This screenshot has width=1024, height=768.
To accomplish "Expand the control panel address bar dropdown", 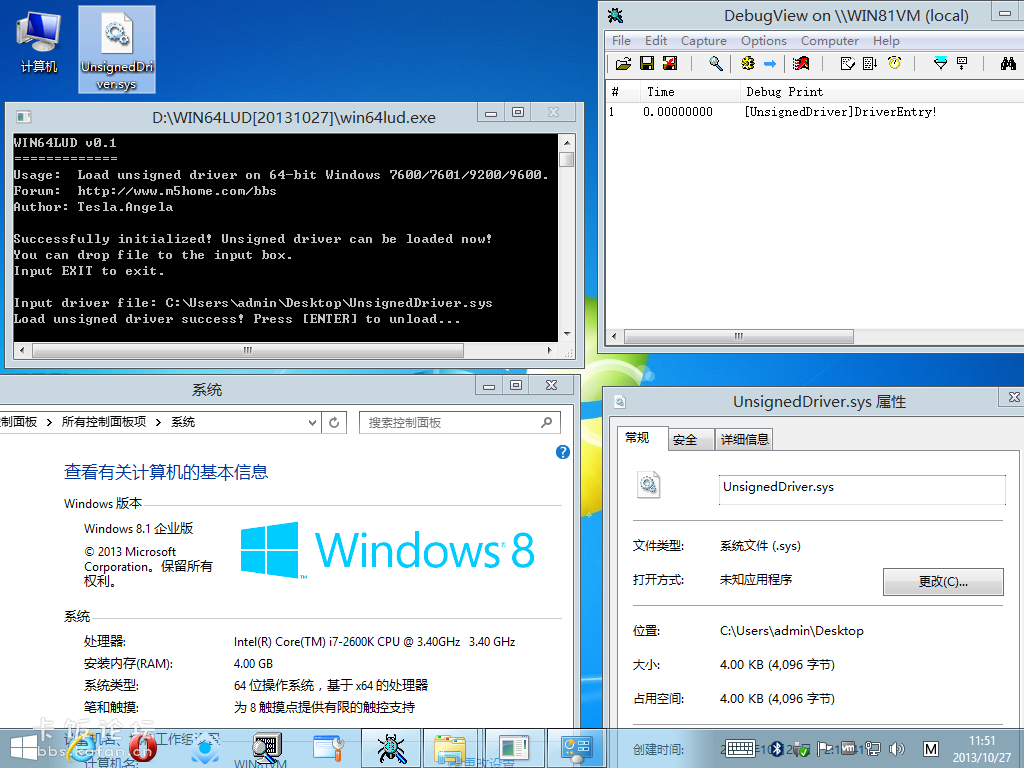I will coord(312,423).
